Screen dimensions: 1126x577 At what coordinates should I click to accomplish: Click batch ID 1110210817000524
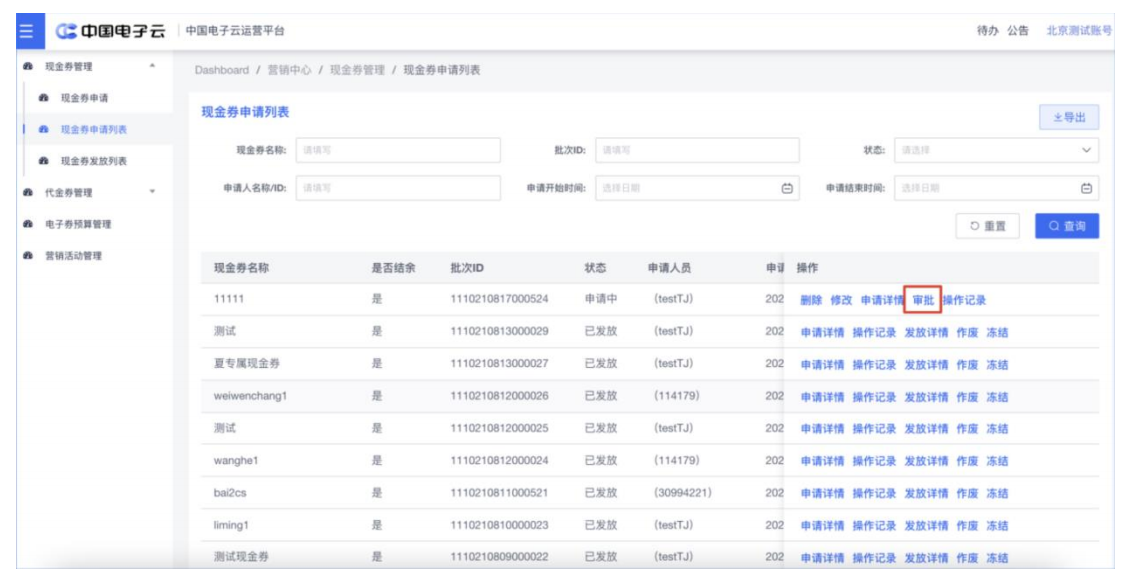click(x=499, y=299)
